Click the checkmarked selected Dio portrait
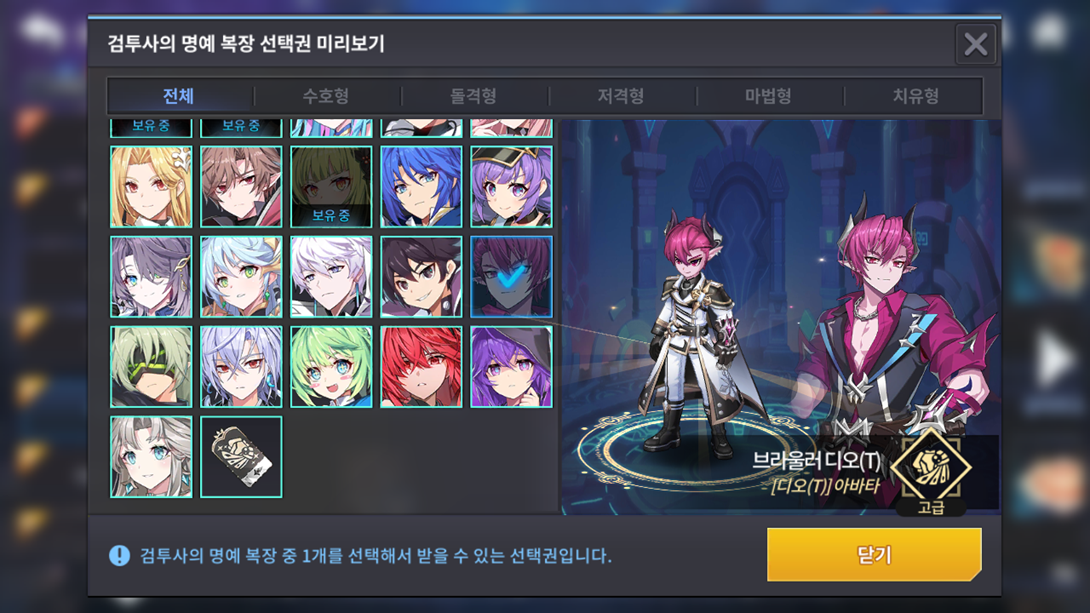The height and width of the screenshot is (613, 1090). (x=511, y=277)
